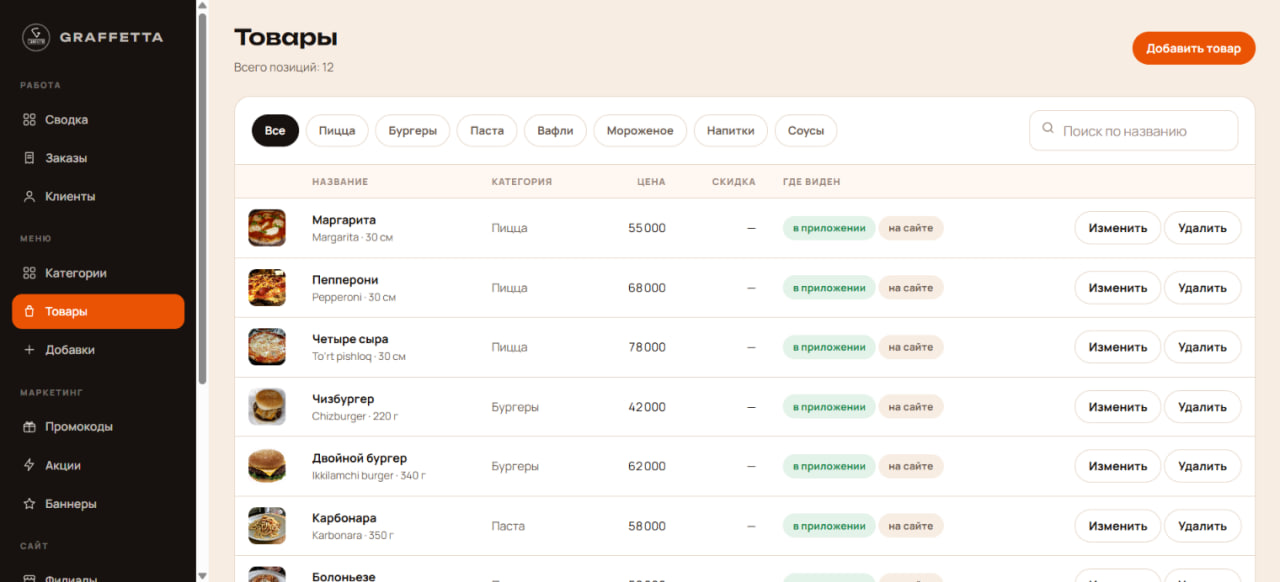Switch to the Напитки filter
Screen dimensions: 1280x582
tap(731, 131)
